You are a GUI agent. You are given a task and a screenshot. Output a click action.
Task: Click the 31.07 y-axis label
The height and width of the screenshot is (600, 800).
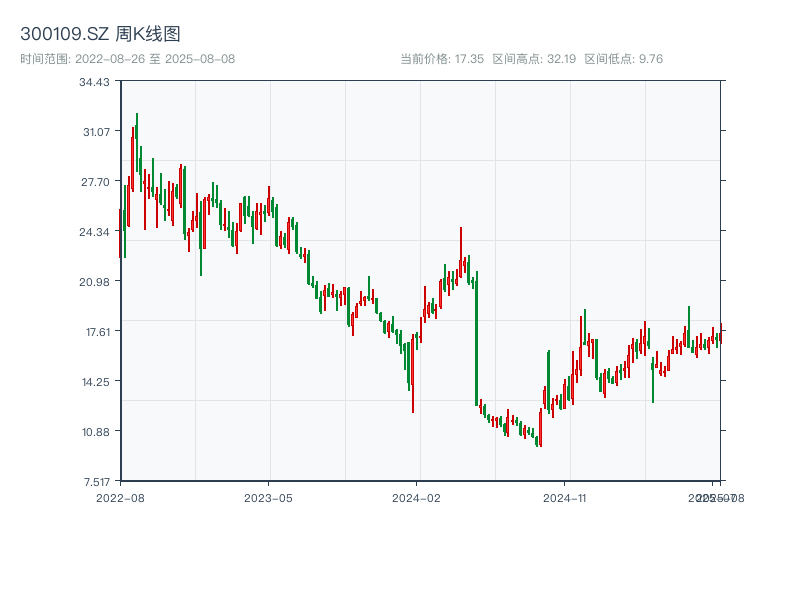coord(95,132)
